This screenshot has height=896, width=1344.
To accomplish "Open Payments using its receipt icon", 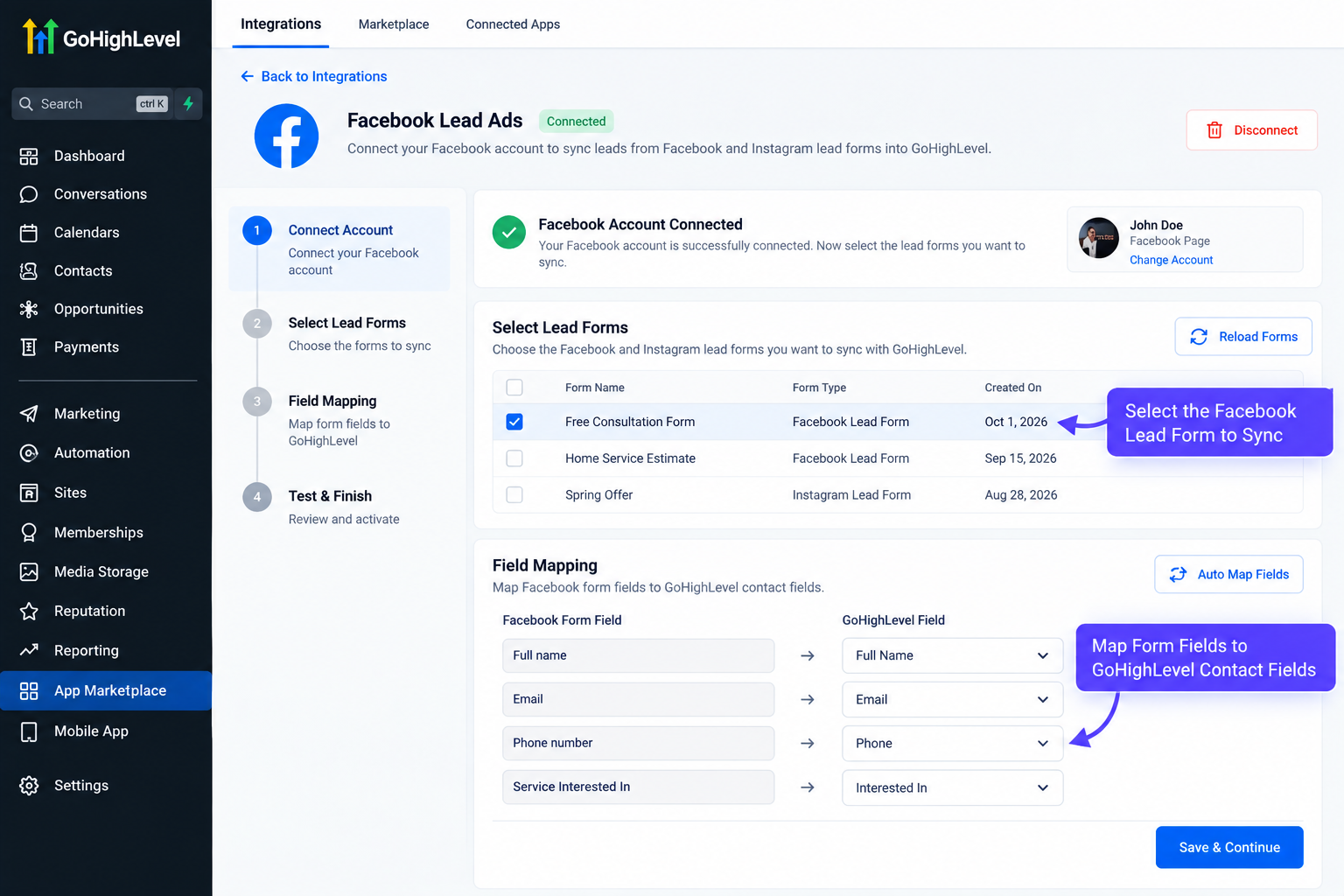I will click(29, 347).
